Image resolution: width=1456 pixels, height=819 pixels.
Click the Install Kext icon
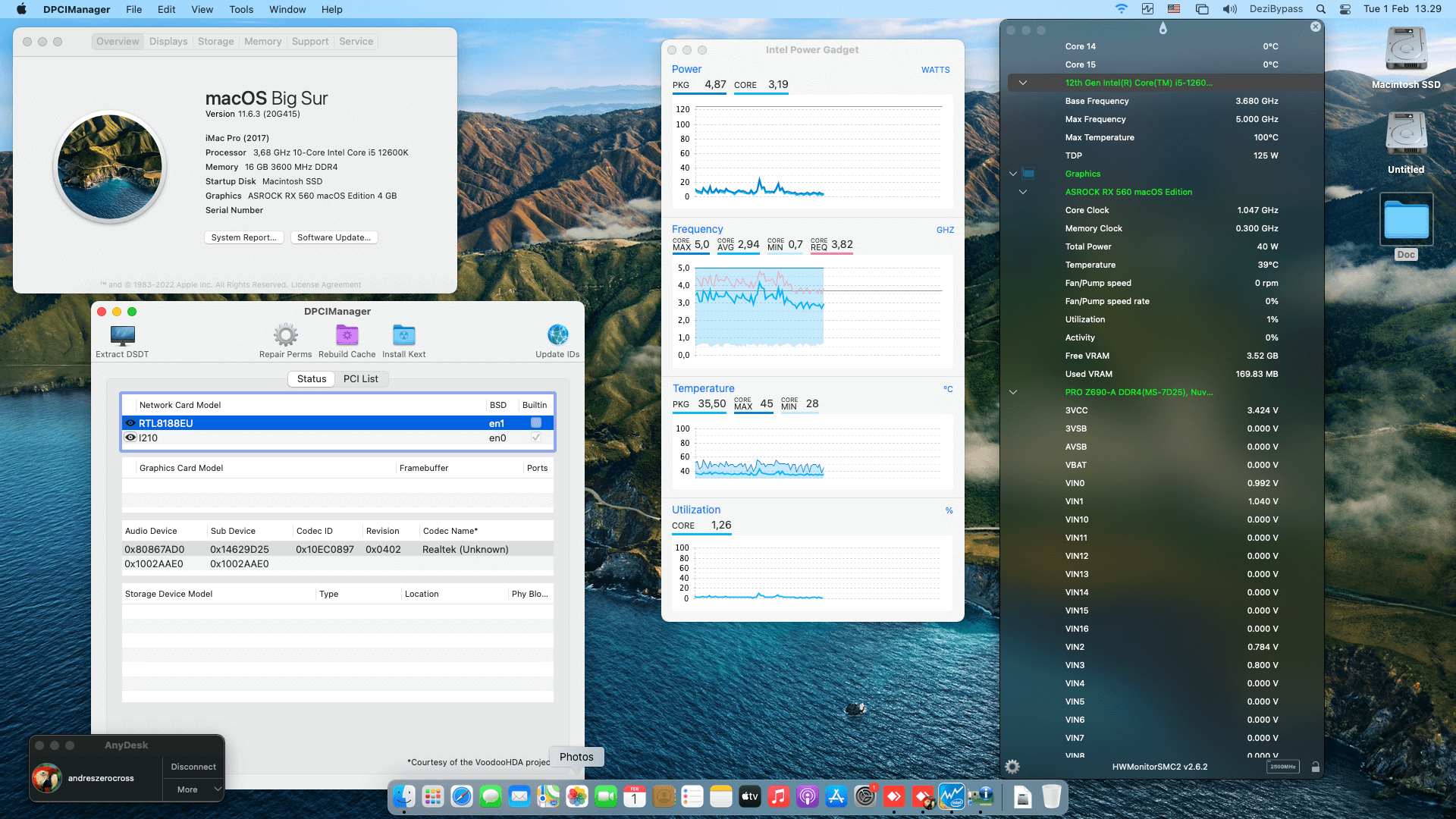[x=403, y=335]
